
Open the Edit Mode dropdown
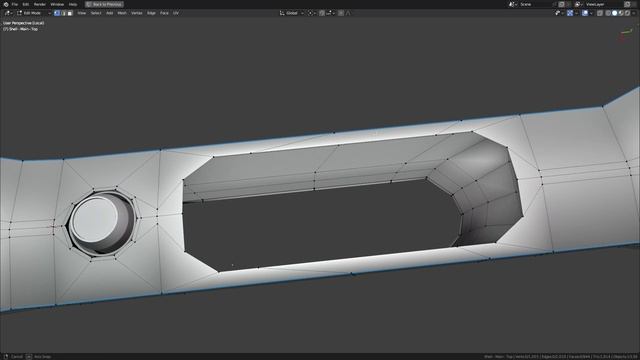[34, 13]
